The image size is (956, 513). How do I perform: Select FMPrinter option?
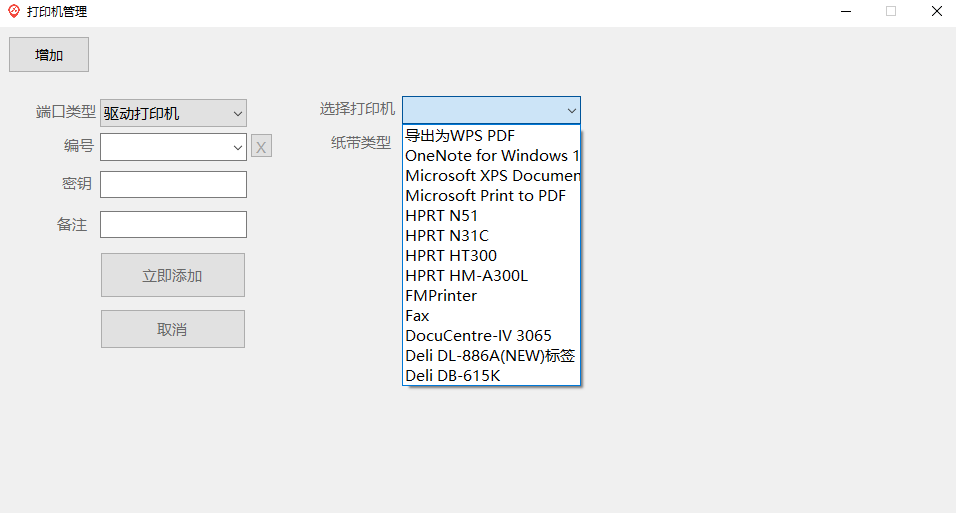tap(491, 296)
